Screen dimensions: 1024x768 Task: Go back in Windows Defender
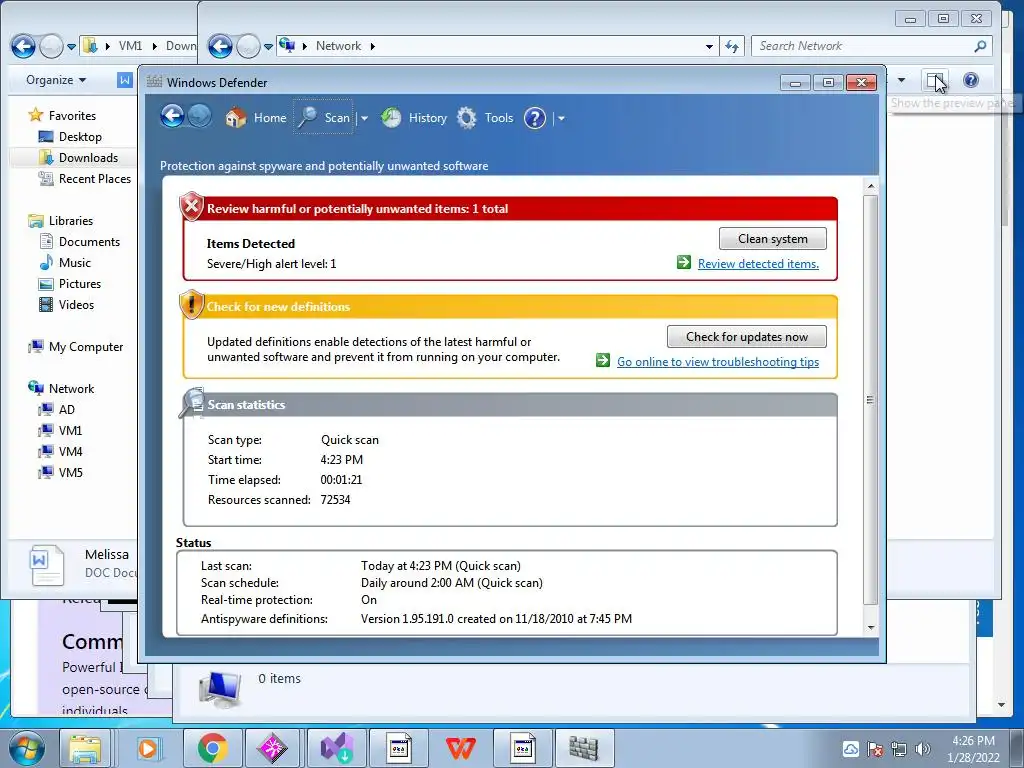(x=172, y=117)
